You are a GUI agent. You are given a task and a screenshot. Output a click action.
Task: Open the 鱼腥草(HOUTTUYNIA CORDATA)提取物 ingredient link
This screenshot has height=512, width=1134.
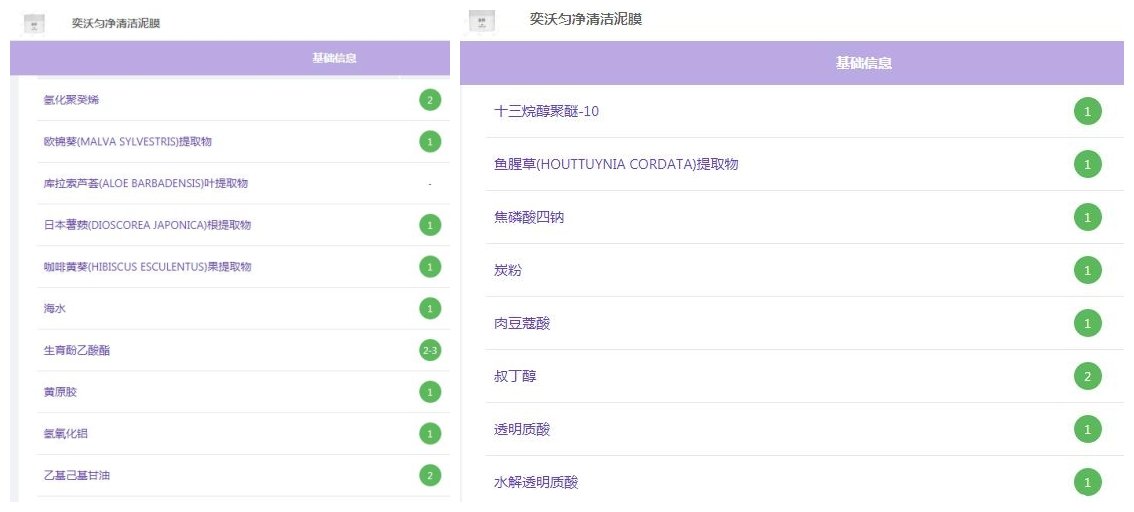616,164
